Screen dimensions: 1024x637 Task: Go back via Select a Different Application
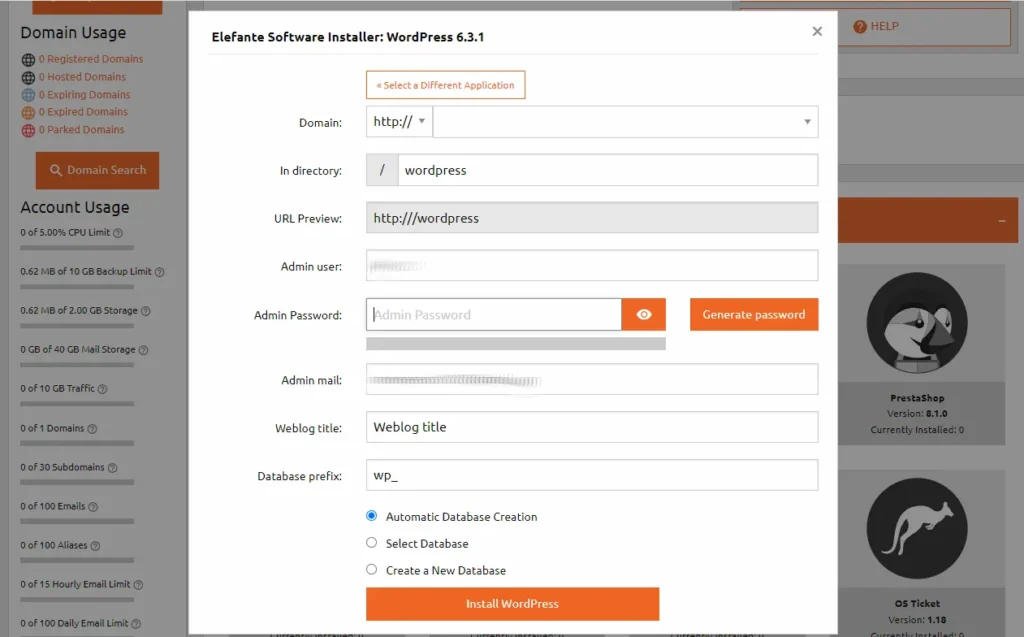click(445, 85)
